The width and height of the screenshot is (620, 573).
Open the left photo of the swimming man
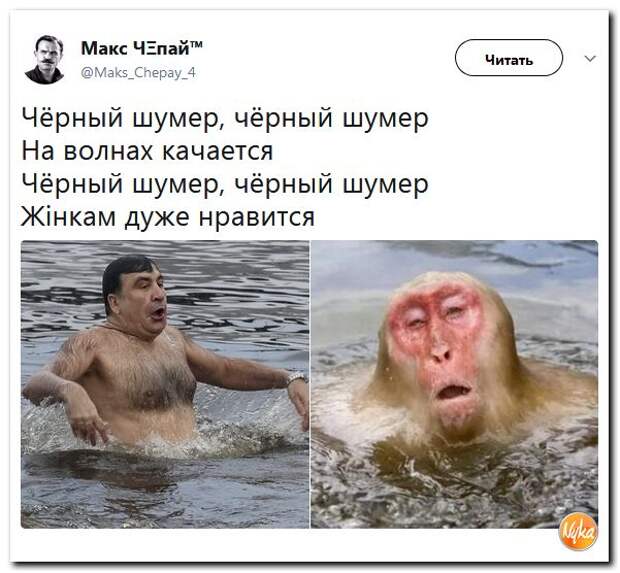click(165, 384)
